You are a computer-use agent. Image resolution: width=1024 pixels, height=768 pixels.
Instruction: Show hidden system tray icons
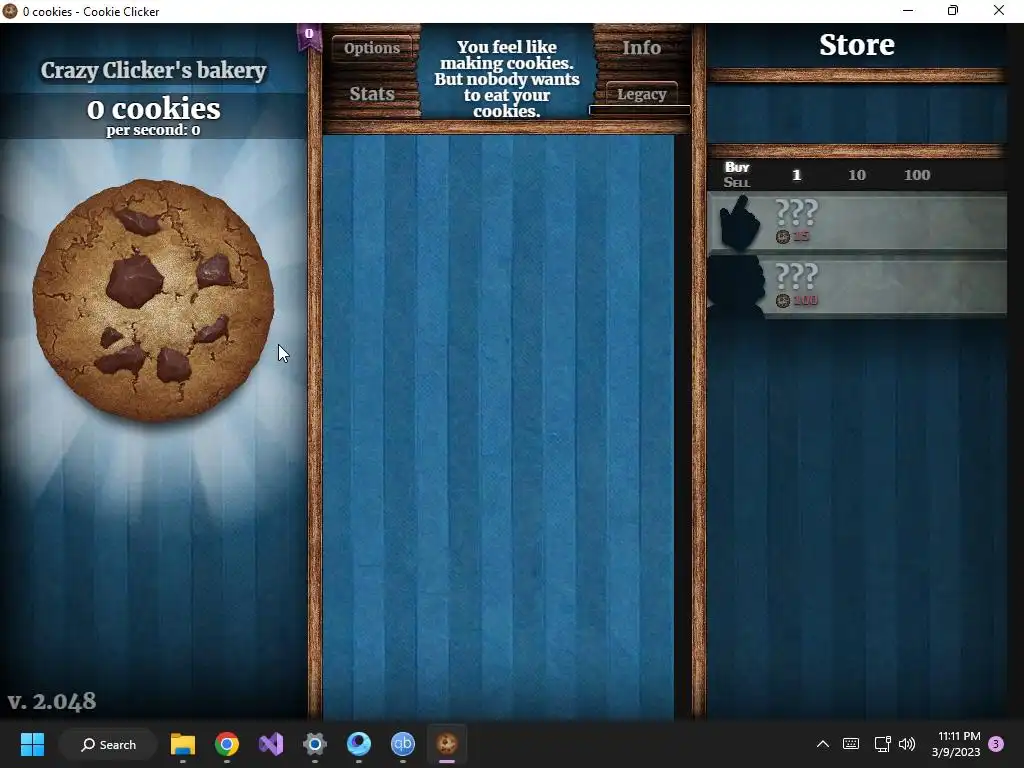point(823,744)
